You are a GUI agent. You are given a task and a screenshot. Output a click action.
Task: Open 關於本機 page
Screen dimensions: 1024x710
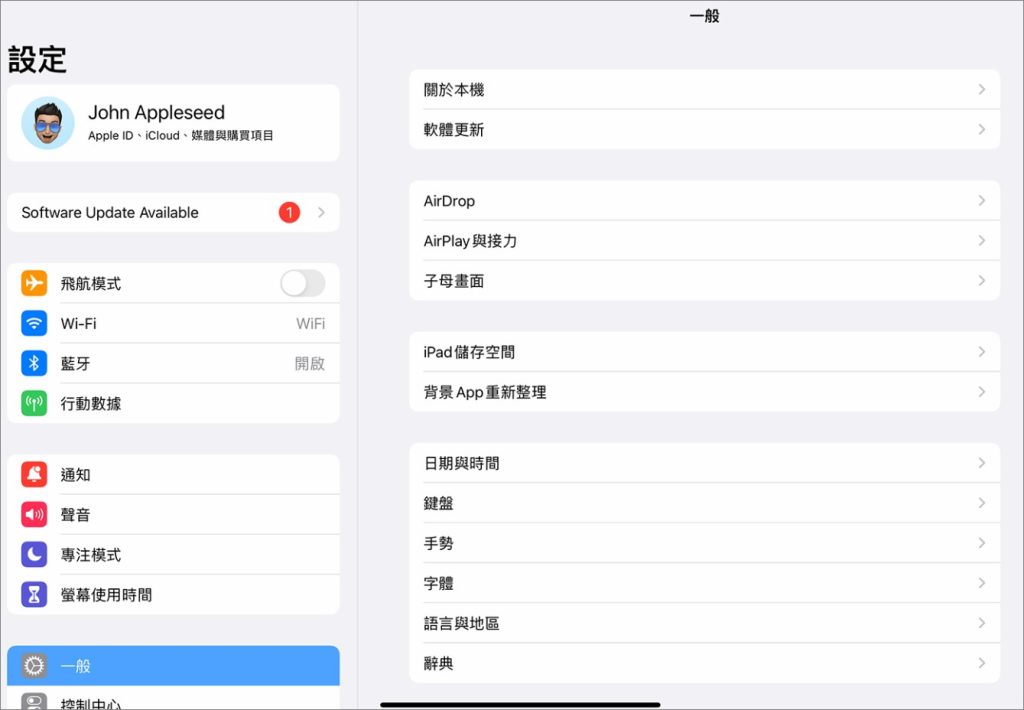tap(705, 89)
